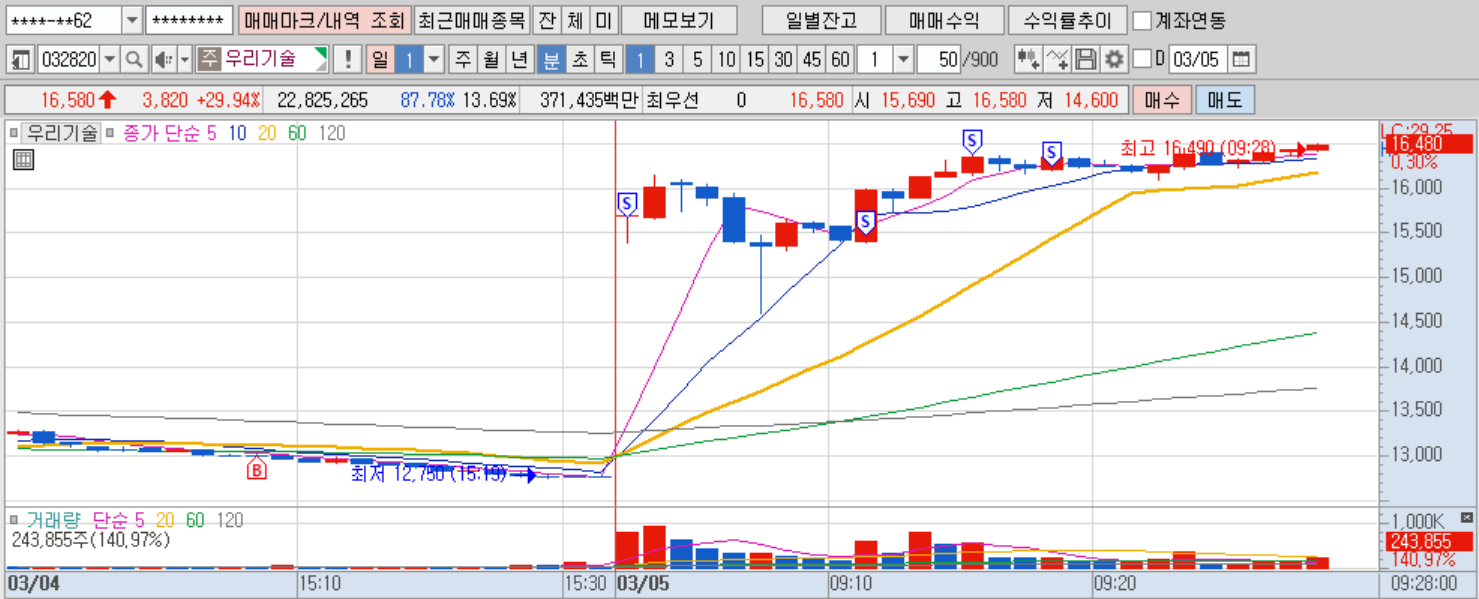Select the 3 minute interval
Viewport: 1479px width, 599px height.
[x=669, y=60]
